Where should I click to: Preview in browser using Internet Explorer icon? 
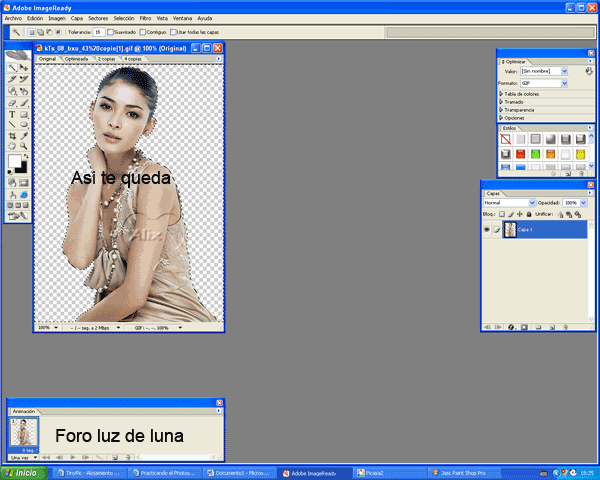pyautogui.click(x=24, y=195)
